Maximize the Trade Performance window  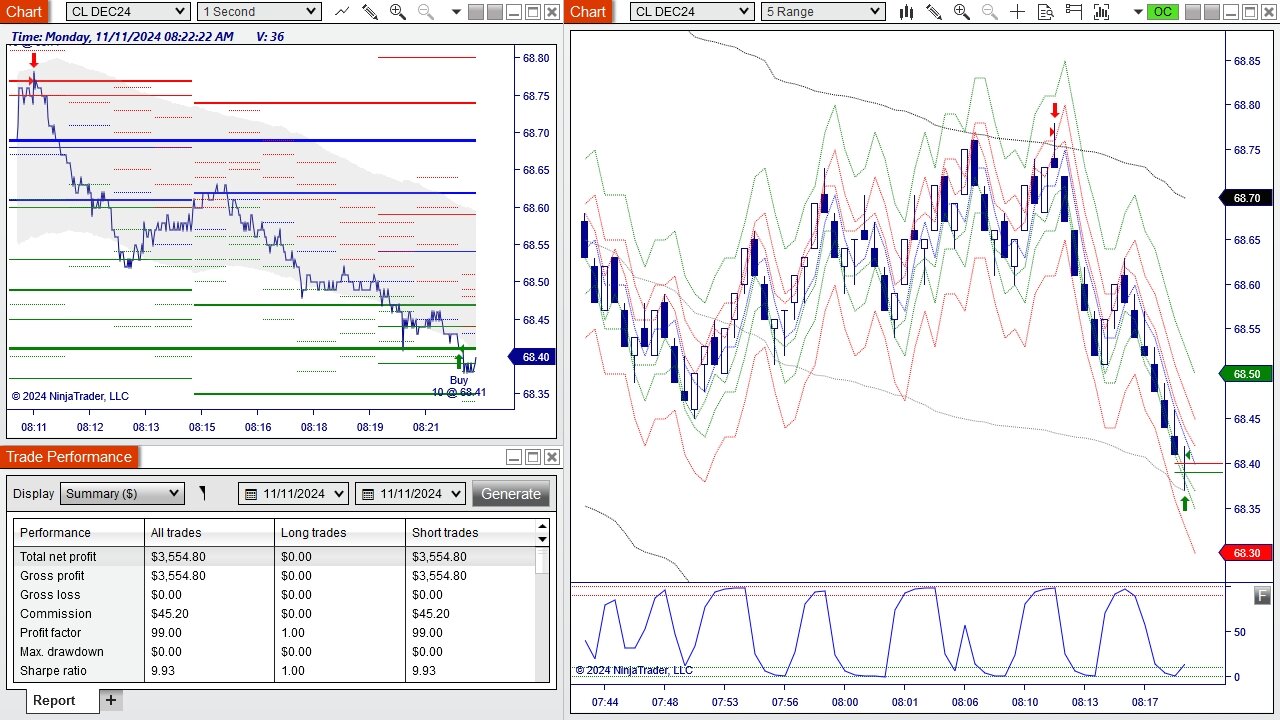pos(533,457)
